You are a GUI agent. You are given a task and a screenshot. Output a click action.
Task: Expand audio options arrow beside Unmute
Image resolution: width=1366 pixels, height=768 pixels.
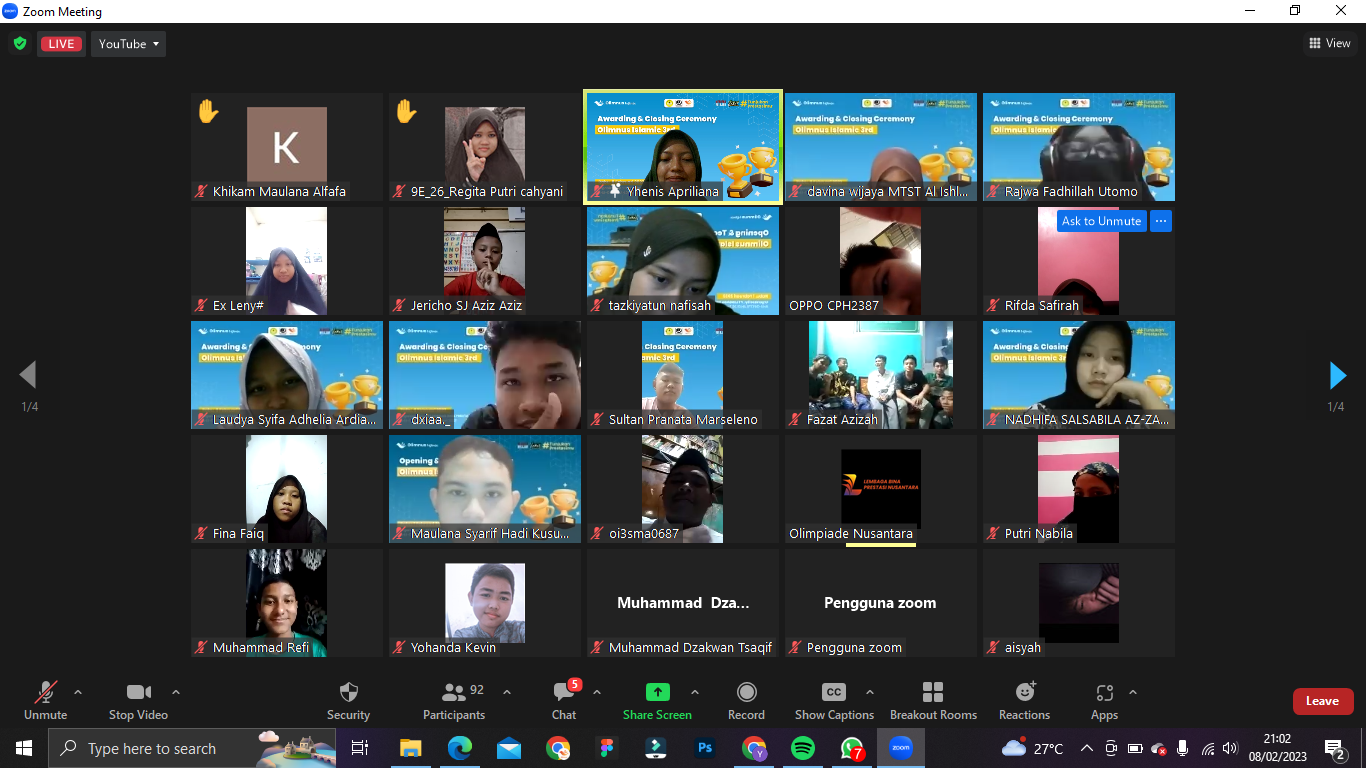(78, 692)
